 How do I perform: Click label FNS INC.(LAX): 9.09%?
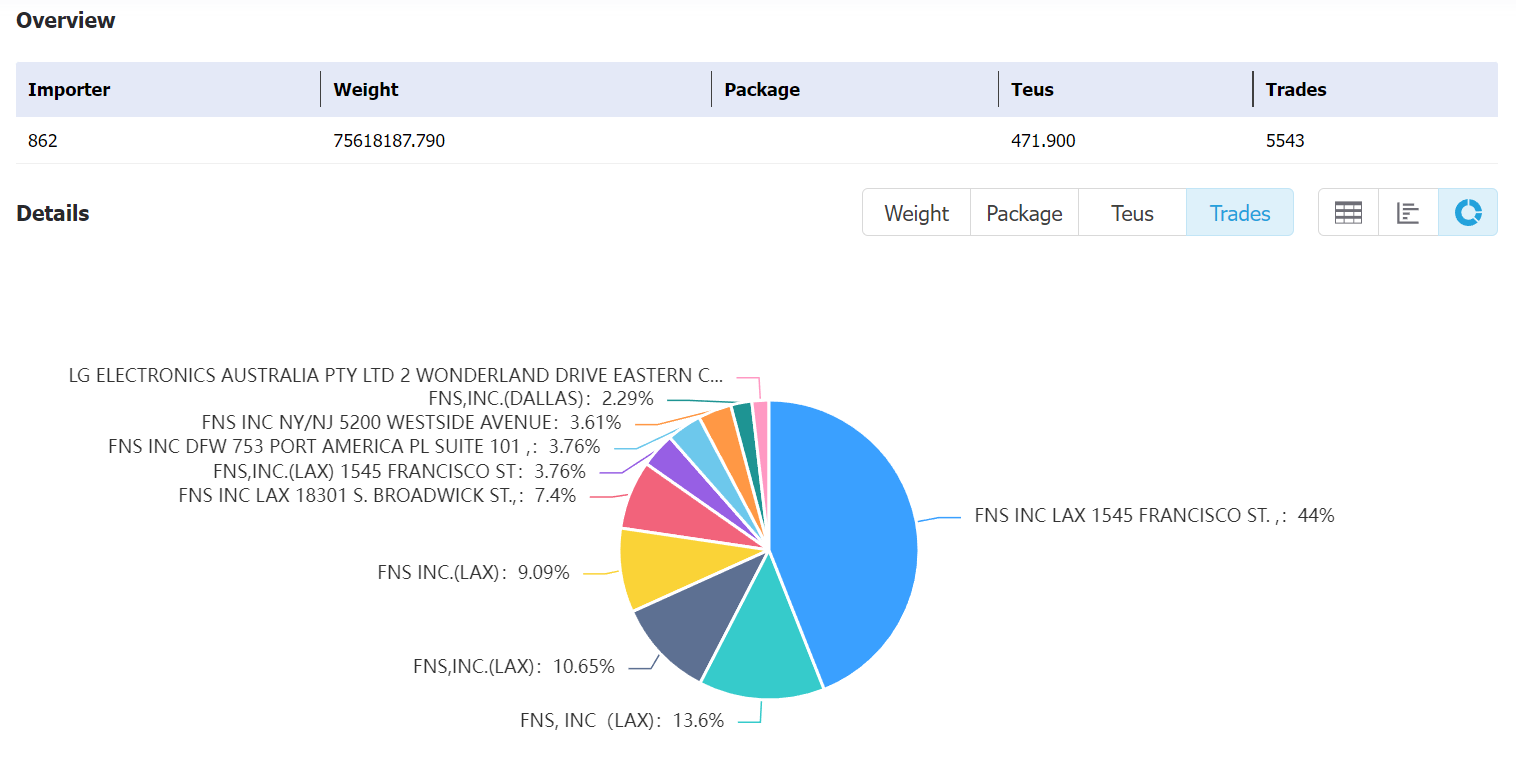(x=473, y=573)
